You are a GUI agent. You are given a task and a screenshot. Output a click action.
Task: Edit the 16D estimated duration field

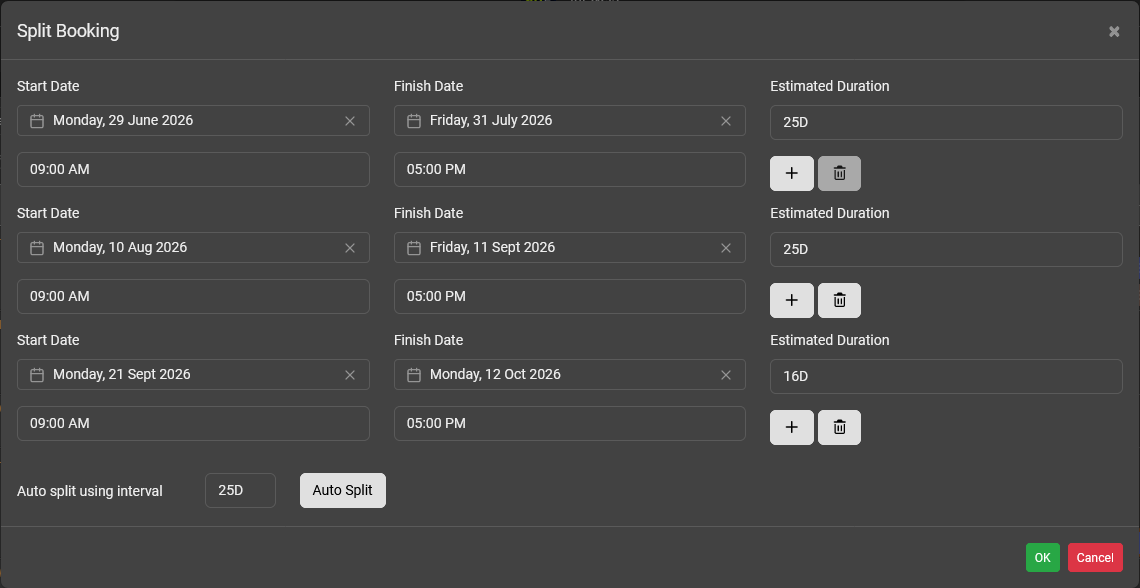click(x=945, y=377)
